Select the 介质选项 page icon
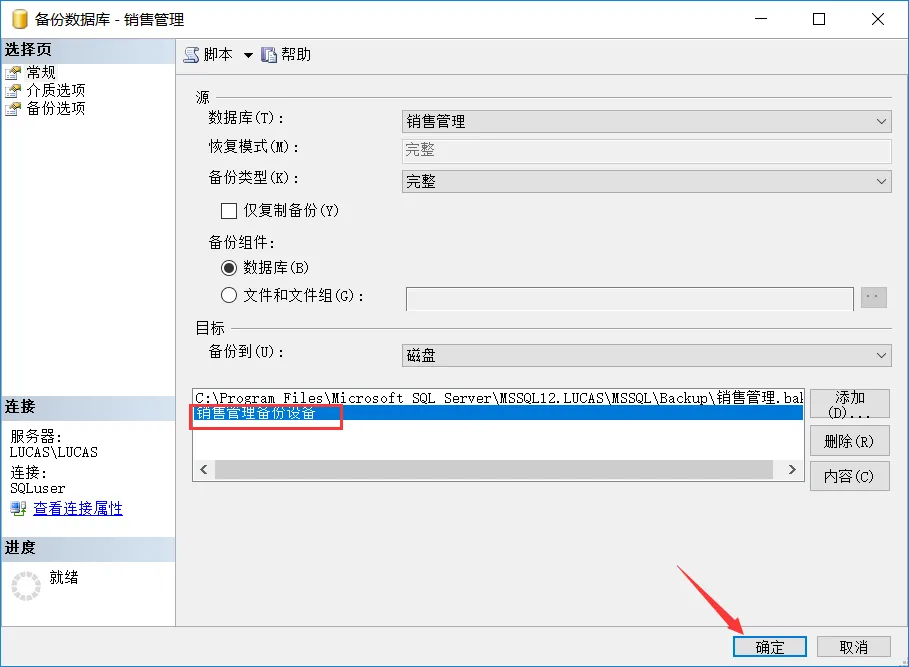Screen dimensions: 909x667 [x=13, y=91]
